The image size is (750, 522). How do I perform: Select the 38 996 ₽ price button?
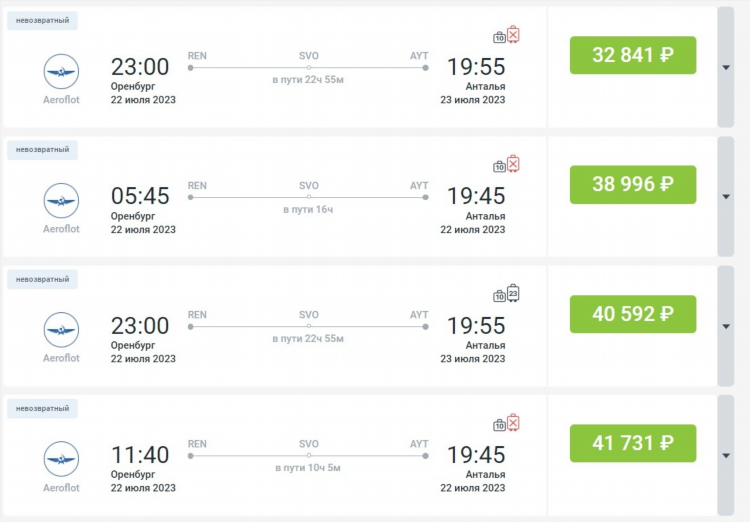[x=633, y=185]
